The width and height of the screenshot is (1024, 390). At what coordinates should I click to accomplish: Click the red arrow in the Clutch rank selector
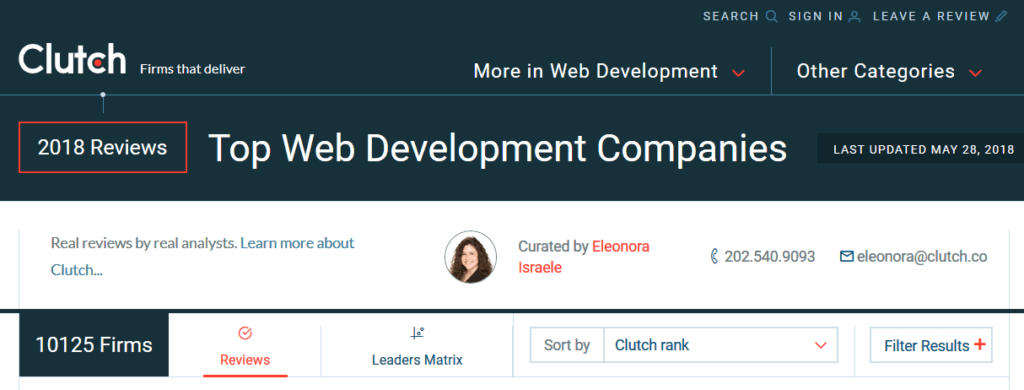click(x=821, y=346)
